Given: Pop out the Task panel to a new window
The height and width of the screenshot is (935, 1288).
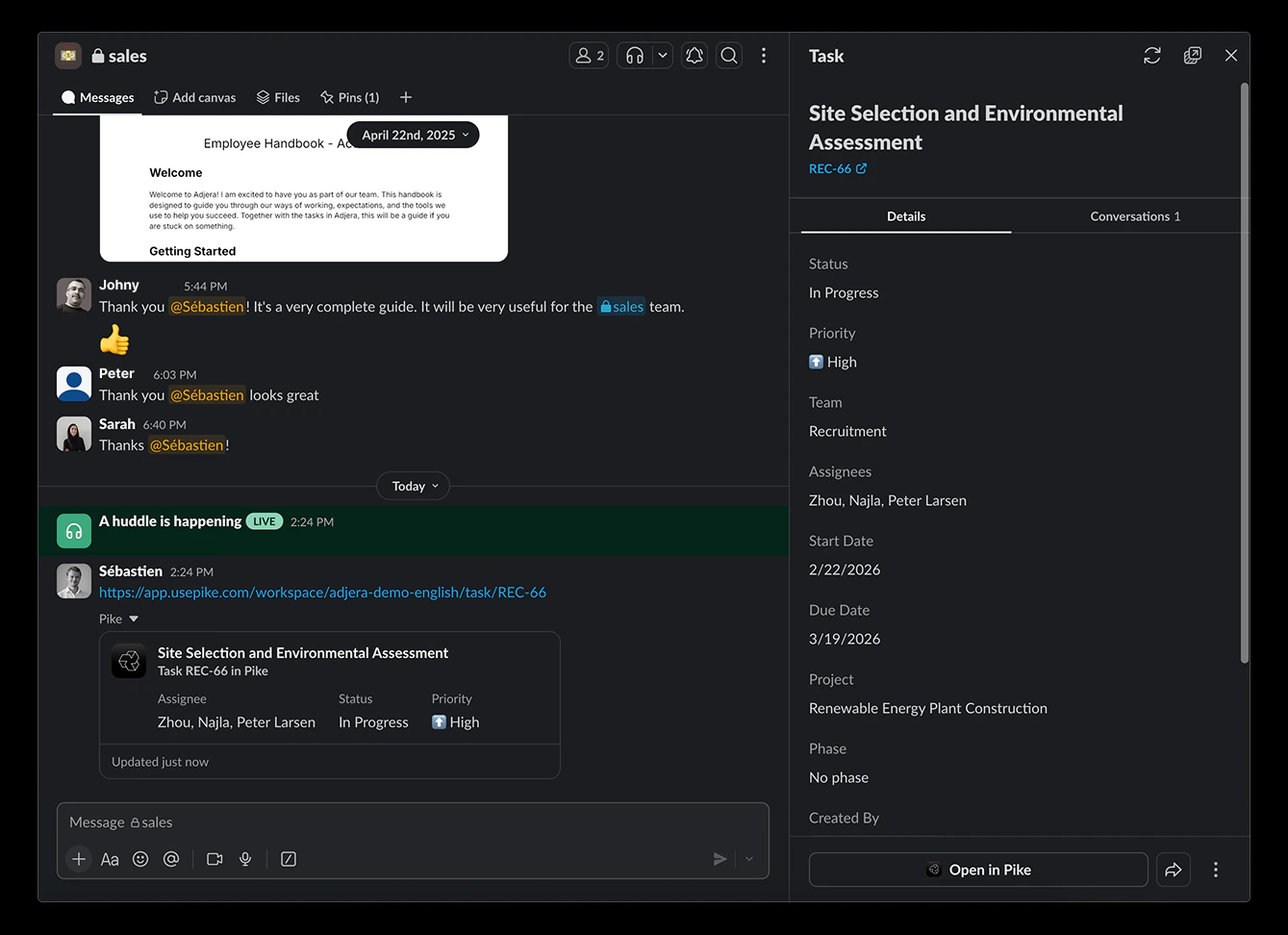Looking at the screenshot, I should [x=1192, y=55].
